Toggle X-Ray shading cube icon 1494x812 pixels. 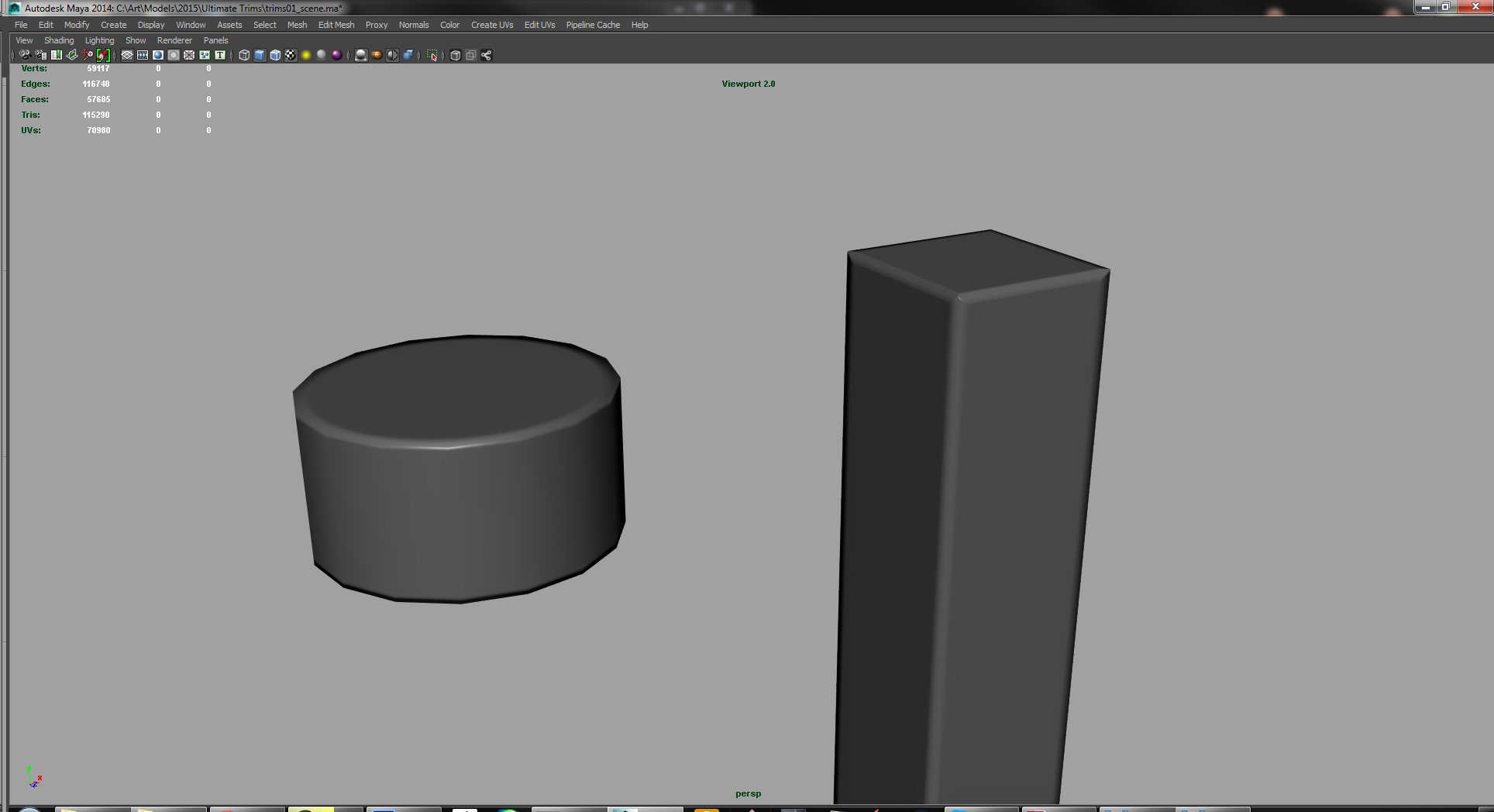click(x=456, y=55)
